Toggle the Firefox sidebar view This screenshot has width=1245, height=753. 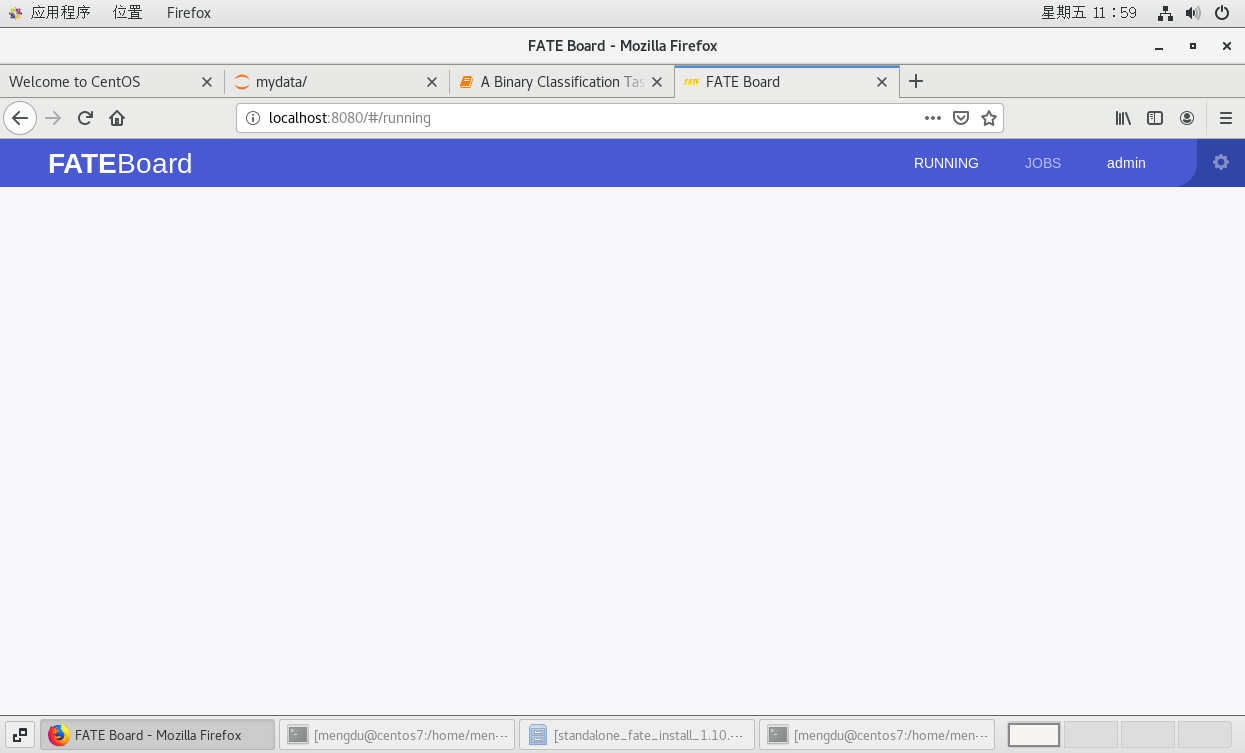point(1155,118)
